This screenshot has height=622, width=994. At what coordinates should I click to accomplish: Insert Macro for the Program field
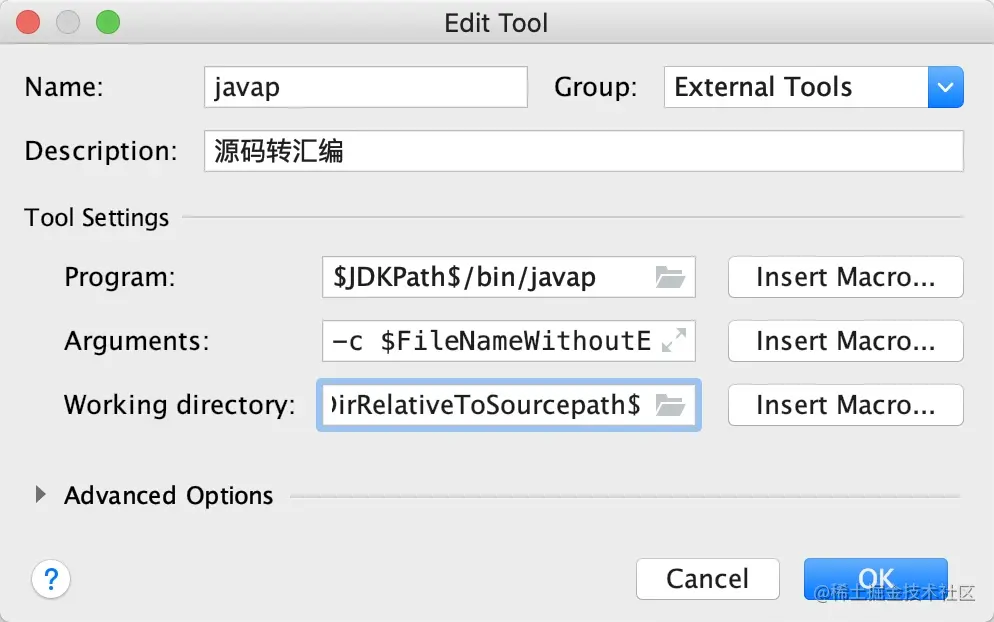point(845,278)
